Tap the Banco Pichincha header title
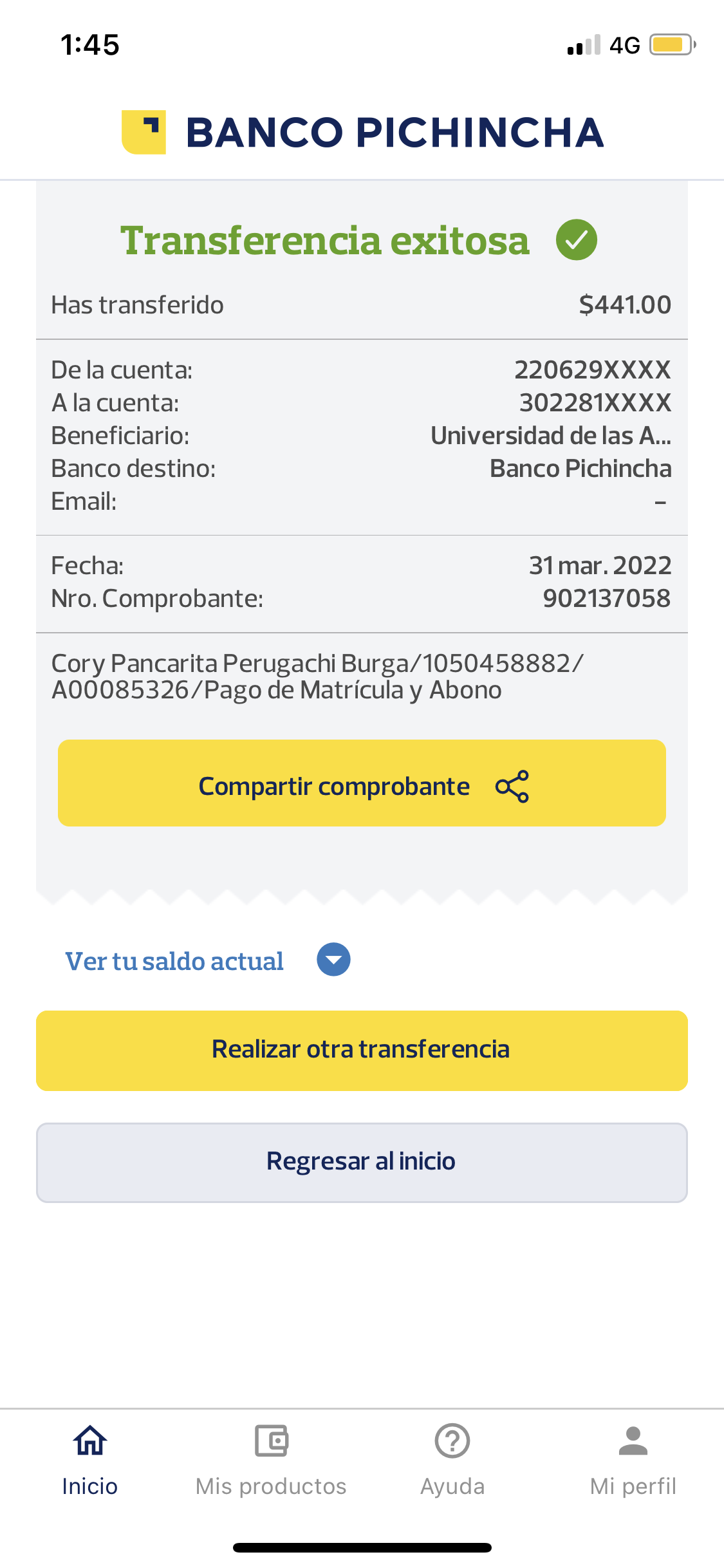 coord(394,133)
